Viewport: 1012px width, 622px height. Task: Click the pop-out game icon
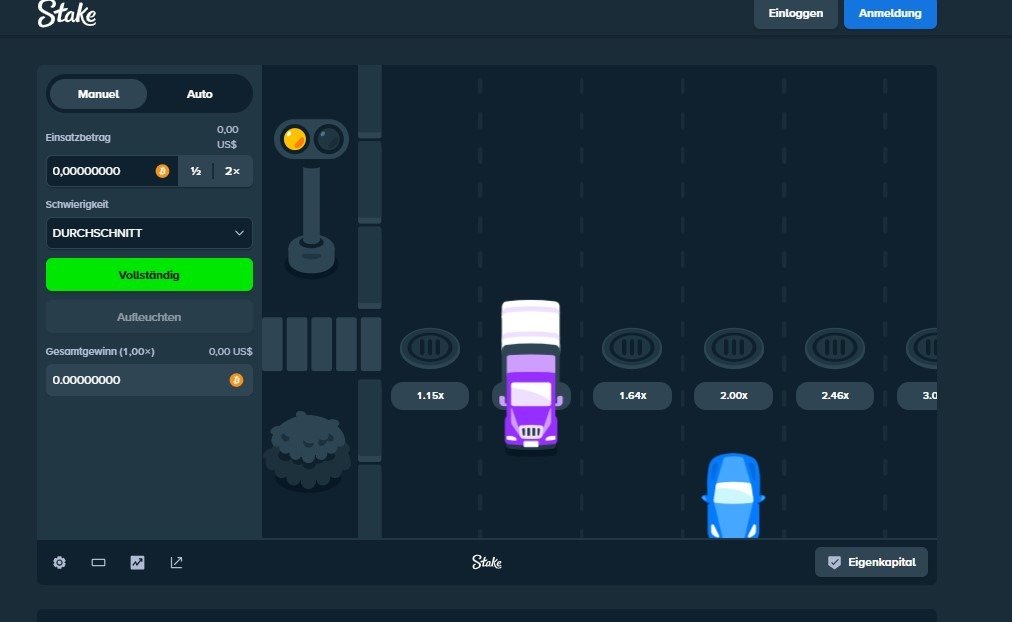(176, 563)
